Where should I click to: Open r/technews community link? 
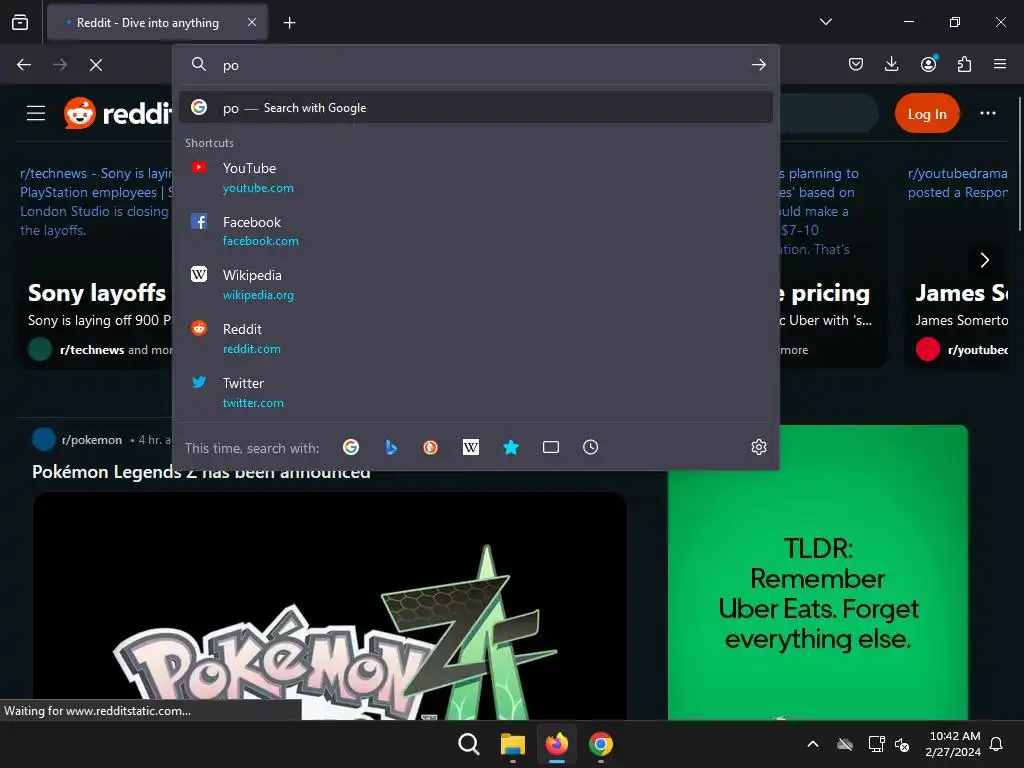pos(91,350)
